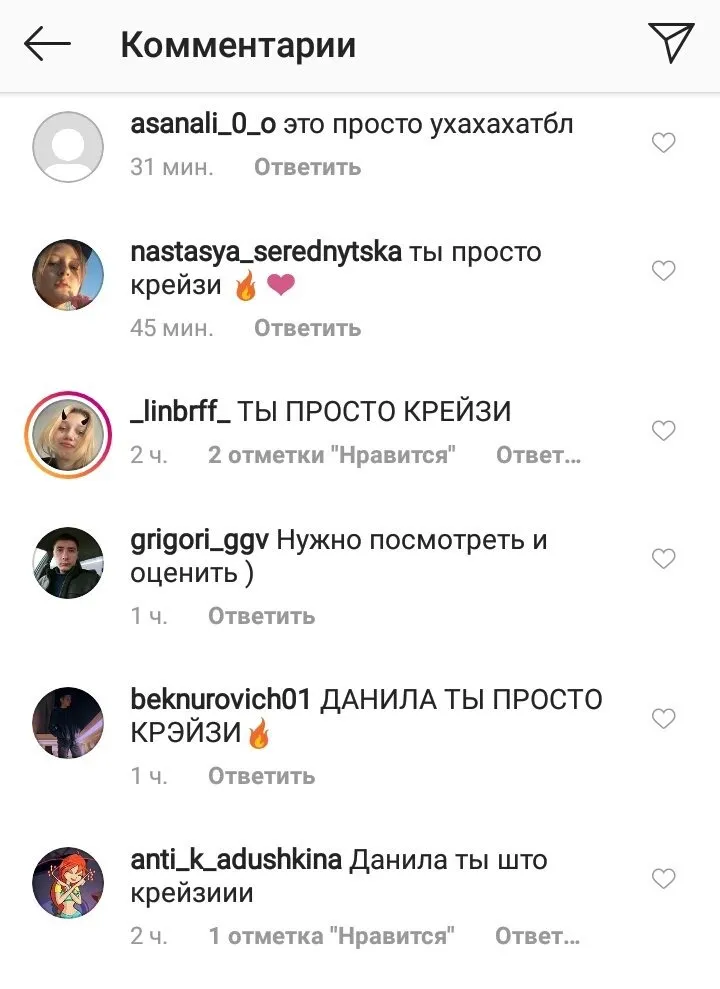The image size is (720, 989).
Task: View nastasya_serednytska's profile picture
Action: pos(68,275)
